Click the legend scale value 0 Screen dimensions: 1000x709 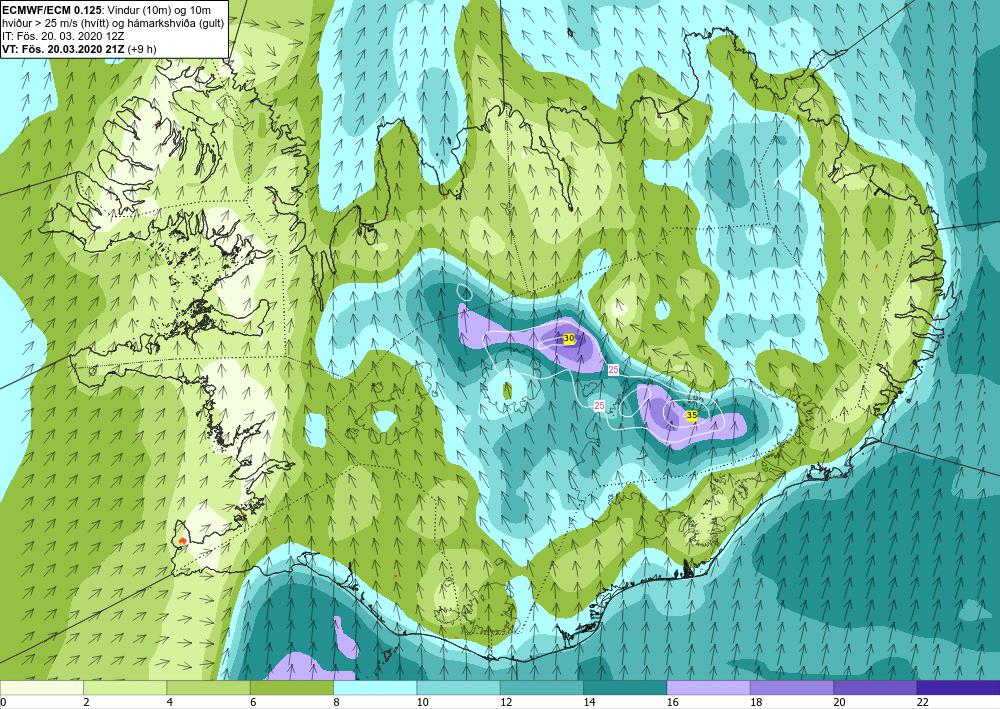pyautogui.click(x=3, y=702)
